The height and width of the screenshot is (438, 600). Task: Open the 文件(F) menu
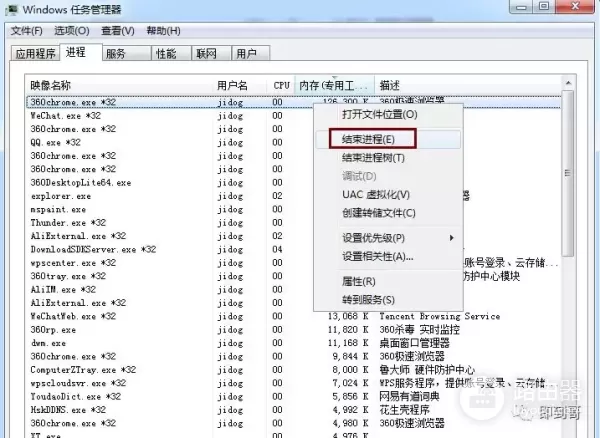tap(26, 31)
